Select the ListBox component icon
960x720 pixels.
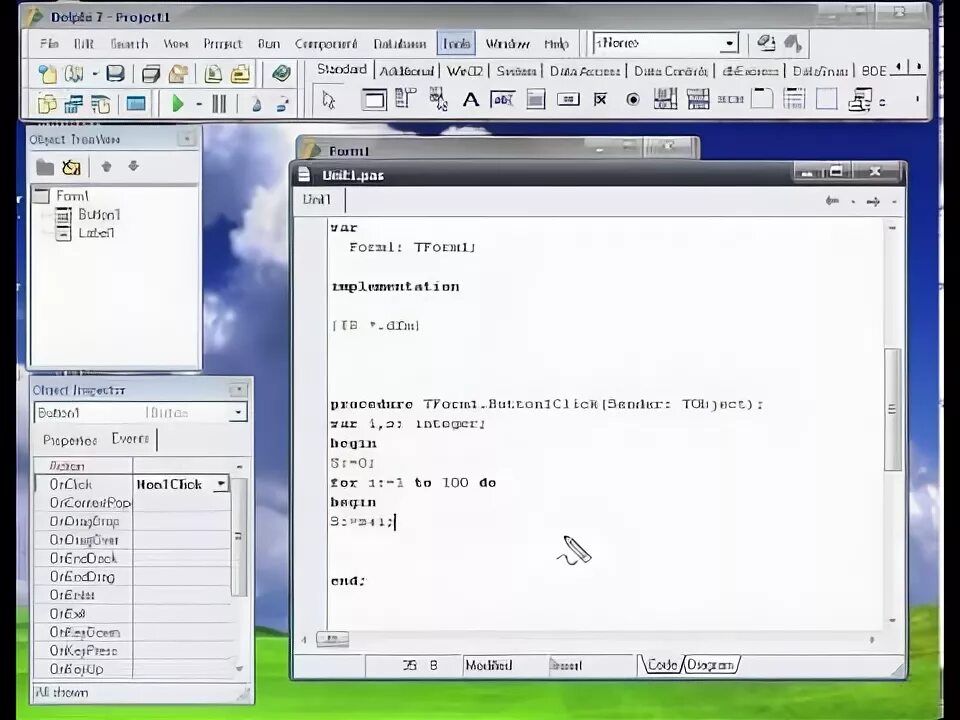(666, 99)
